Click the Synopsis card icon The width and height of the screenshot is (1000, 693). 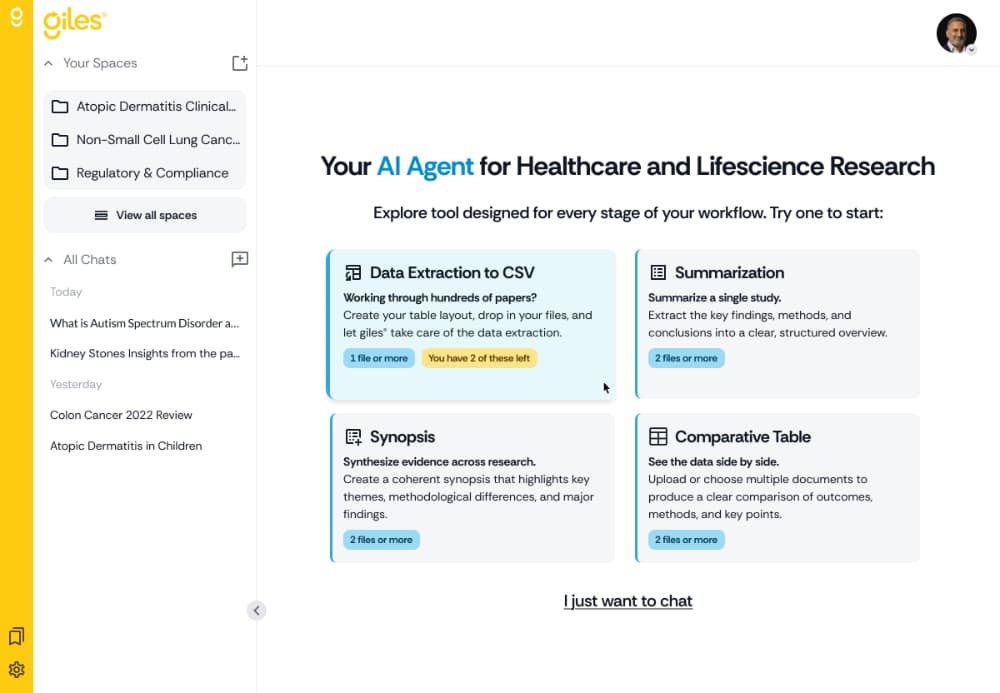pos(353,437)
